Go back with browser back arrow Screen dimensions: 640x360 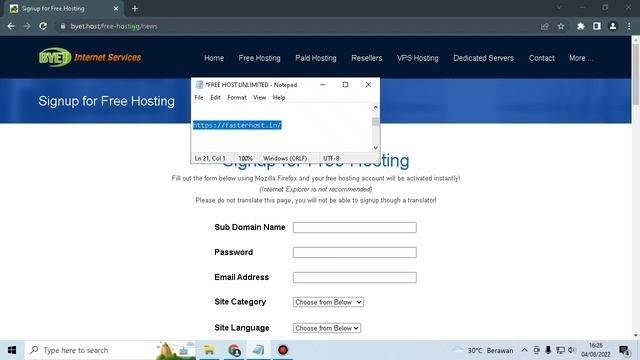coord(11,26)
